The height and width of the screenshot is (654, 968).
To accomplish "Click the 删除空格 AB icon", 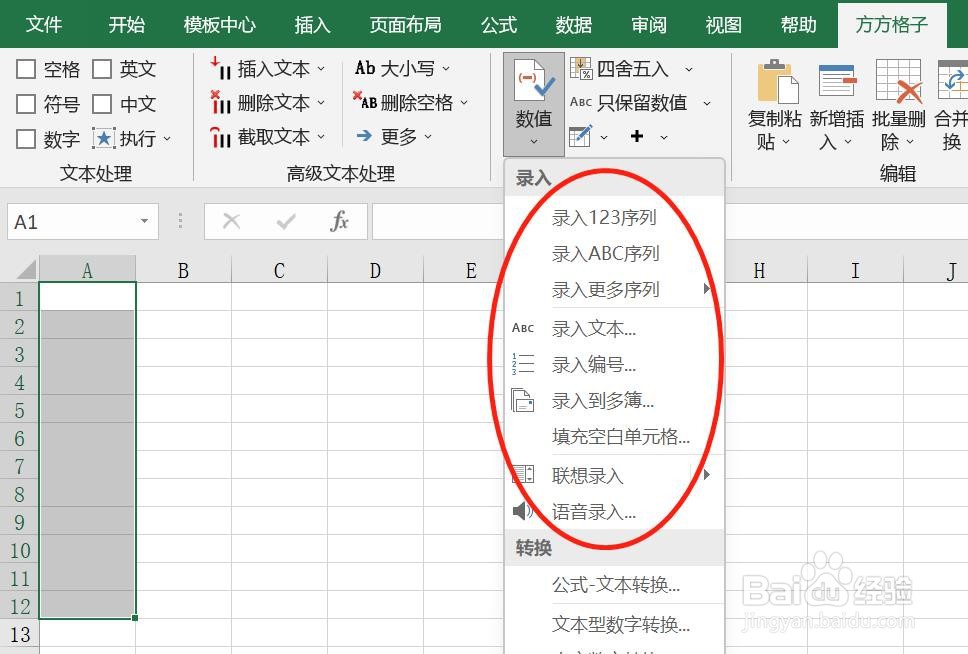I will (x=365, y=101).
